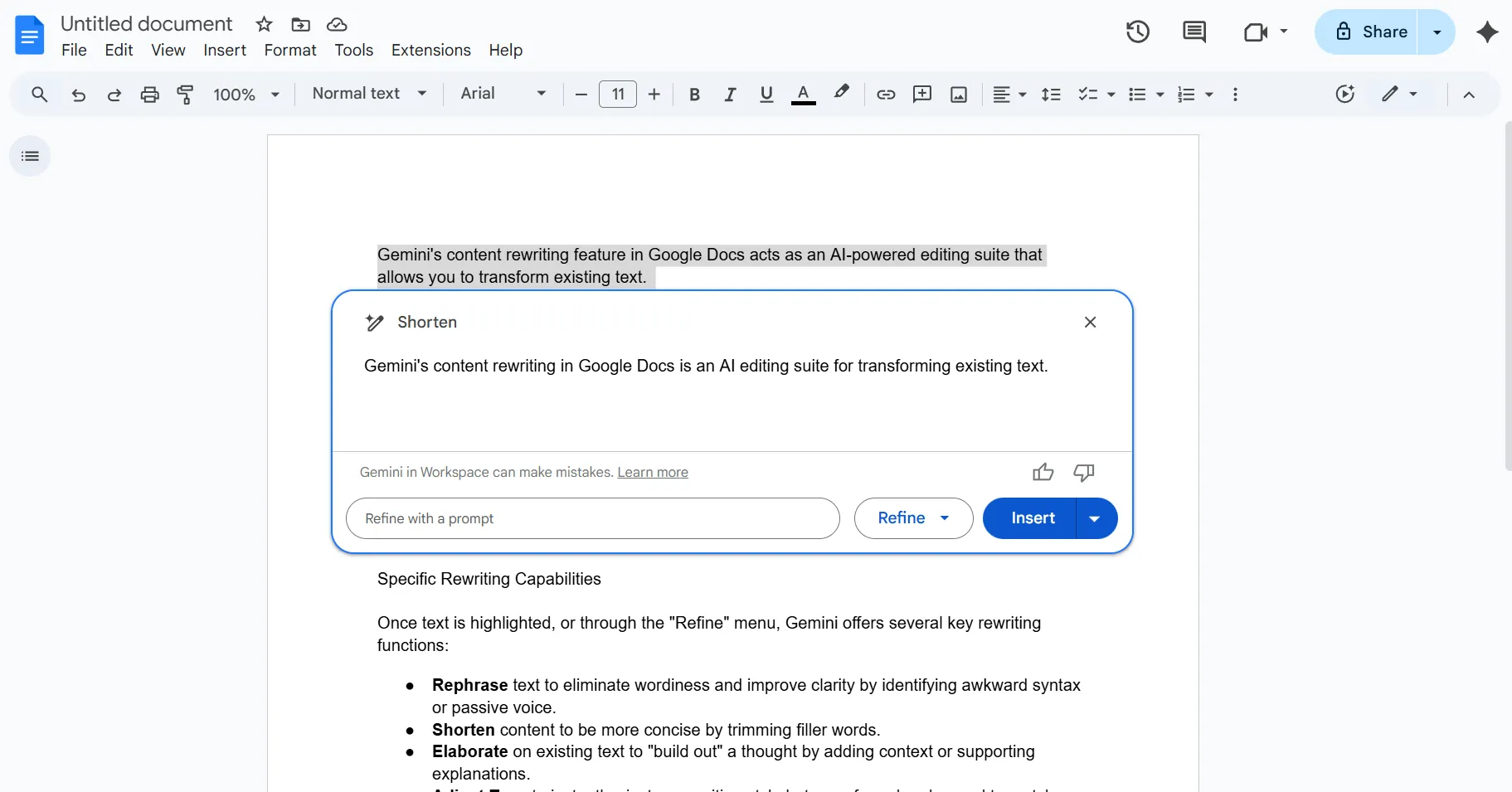Collapse the menus with chevron

(x=1469, y=95)
